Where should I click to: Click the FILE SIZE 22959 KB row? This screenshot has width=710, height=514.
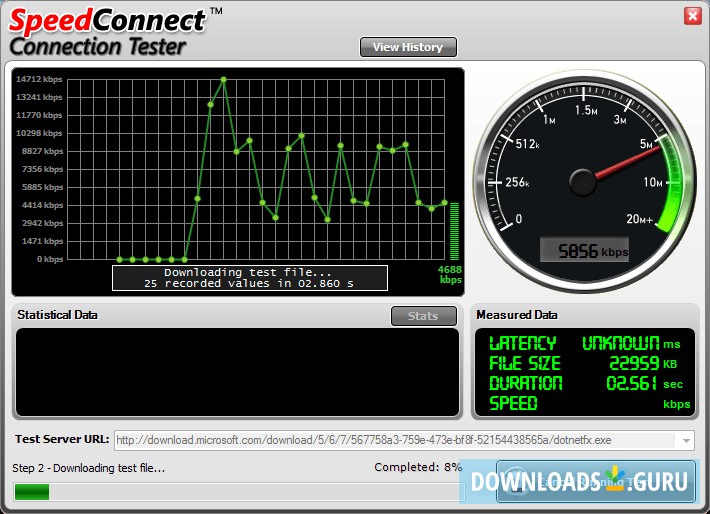coord(584,364)
